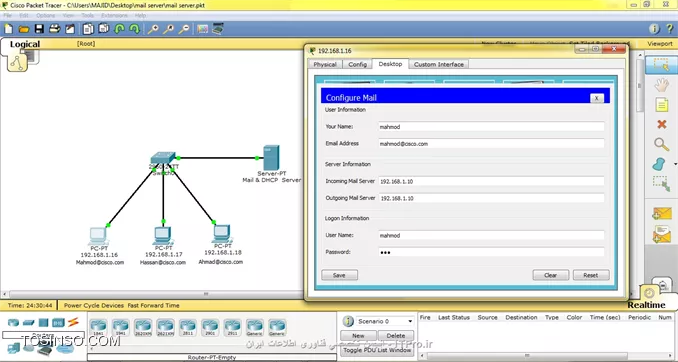Switch to the Physical tab
This screenshot has width=678, height=362.
tap(325, 64)
